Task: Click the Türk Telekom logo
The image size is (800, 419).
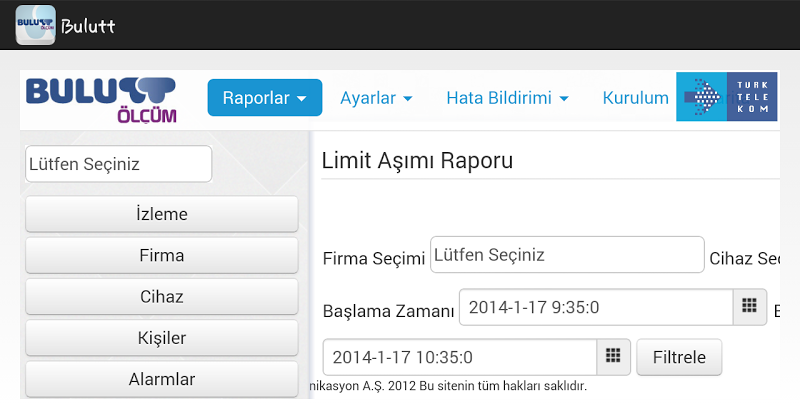Action: pyautogui.click(x=727, y=96)
